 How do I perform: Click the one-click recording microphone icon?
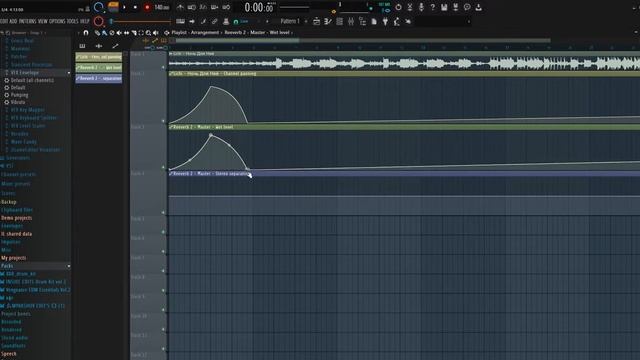pos(421,7)
